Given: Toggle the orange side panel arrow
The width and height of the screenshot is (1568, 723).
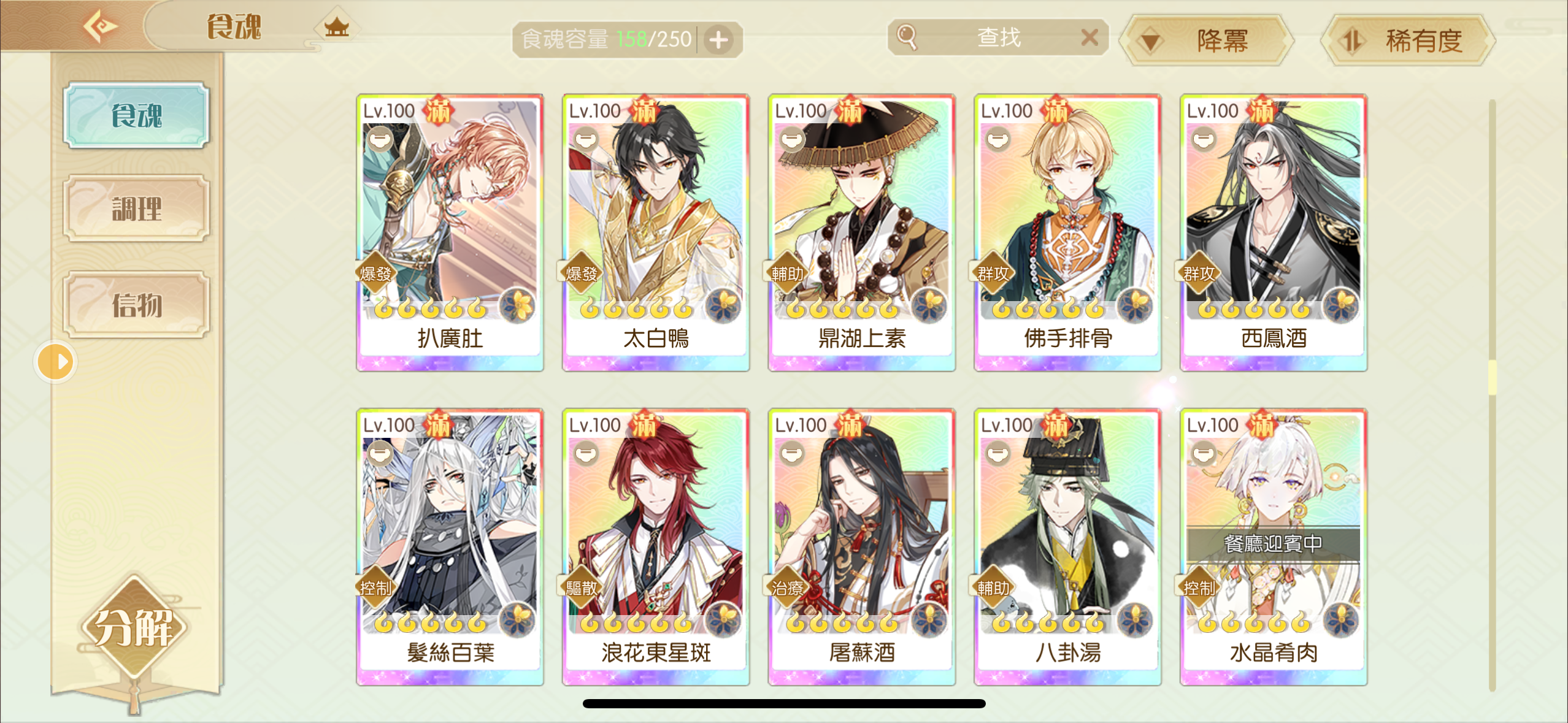Looking at the screenshot, I should pyautogui.click(x=56, y=362).
